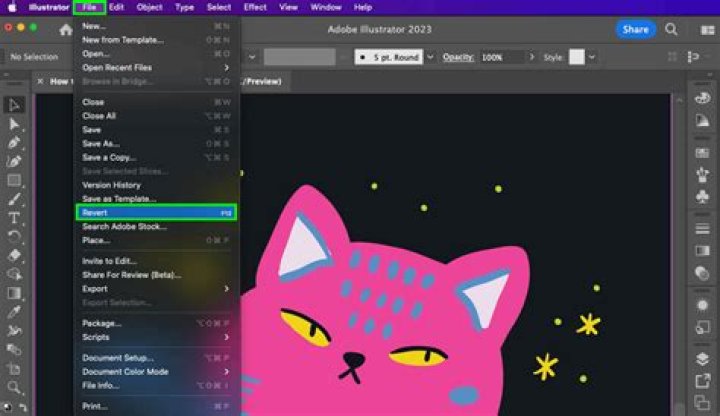
Task: Open the Edit menu
Action: [116, 7]
